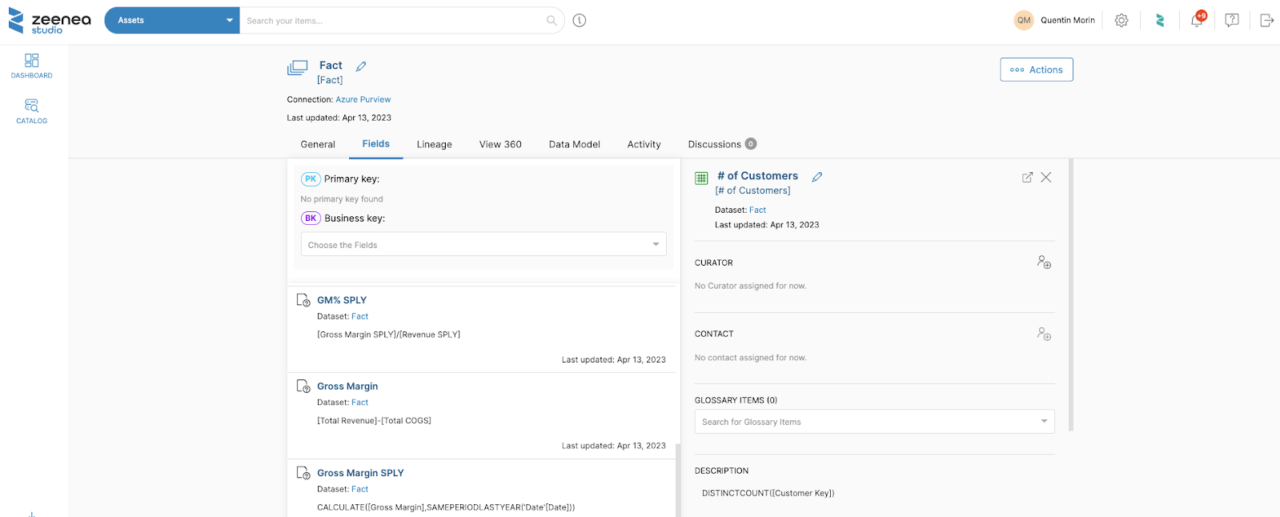Click the logout icon in header

point(1267,20)
